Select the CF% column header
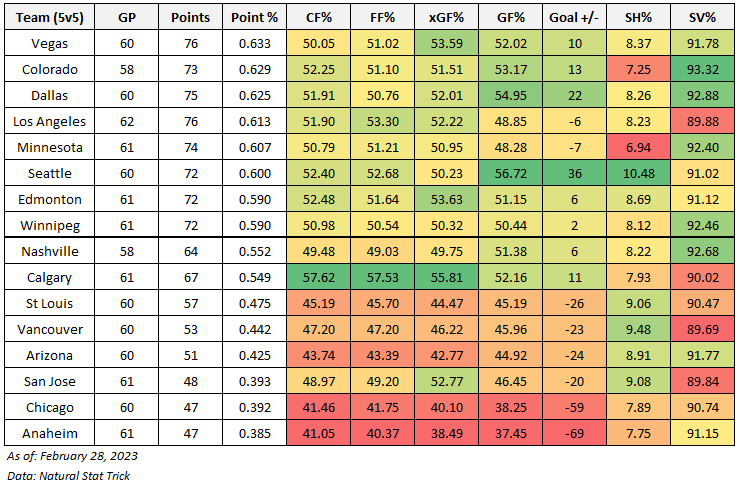738x485 pixels. click(319, 17)
